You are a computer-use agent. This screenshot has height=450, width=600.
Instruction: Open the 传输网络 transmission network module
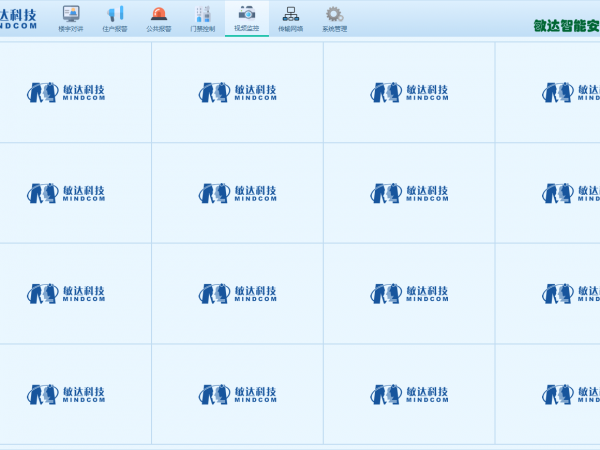(290, 18)
